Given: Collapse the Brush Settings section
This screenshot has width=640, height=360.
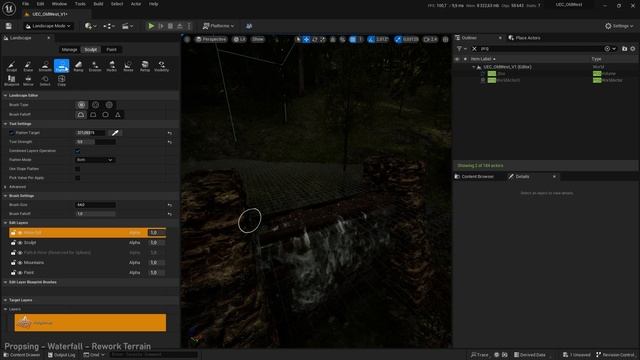Looking at the screenshot, I should coord(5,196).
